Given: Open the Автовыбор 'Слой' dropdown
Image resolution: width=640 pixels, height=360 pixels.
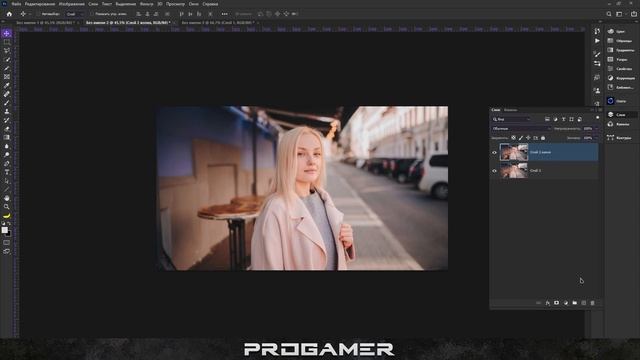Looking at the screenshot, I should click(x=75, y=14).
